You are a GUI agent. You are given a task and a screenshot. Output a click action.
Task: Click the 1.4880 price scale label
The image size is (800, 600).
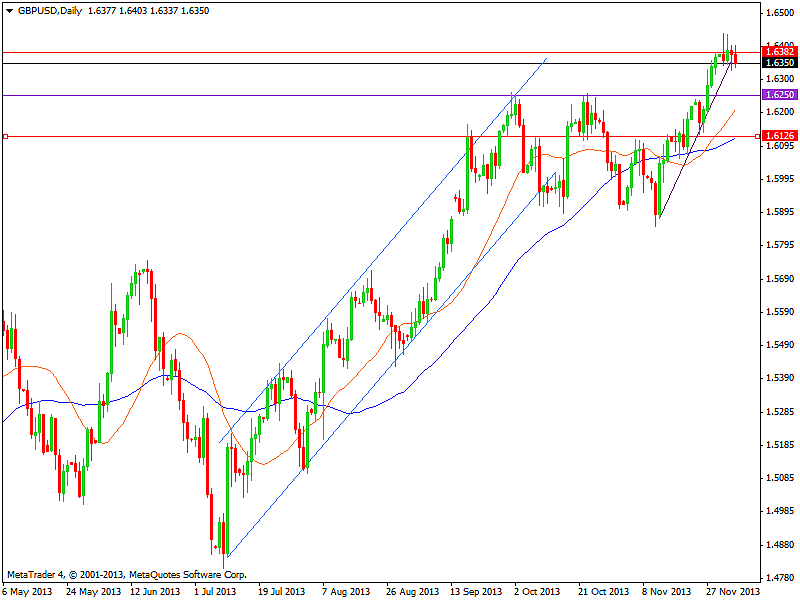[780, 545]
